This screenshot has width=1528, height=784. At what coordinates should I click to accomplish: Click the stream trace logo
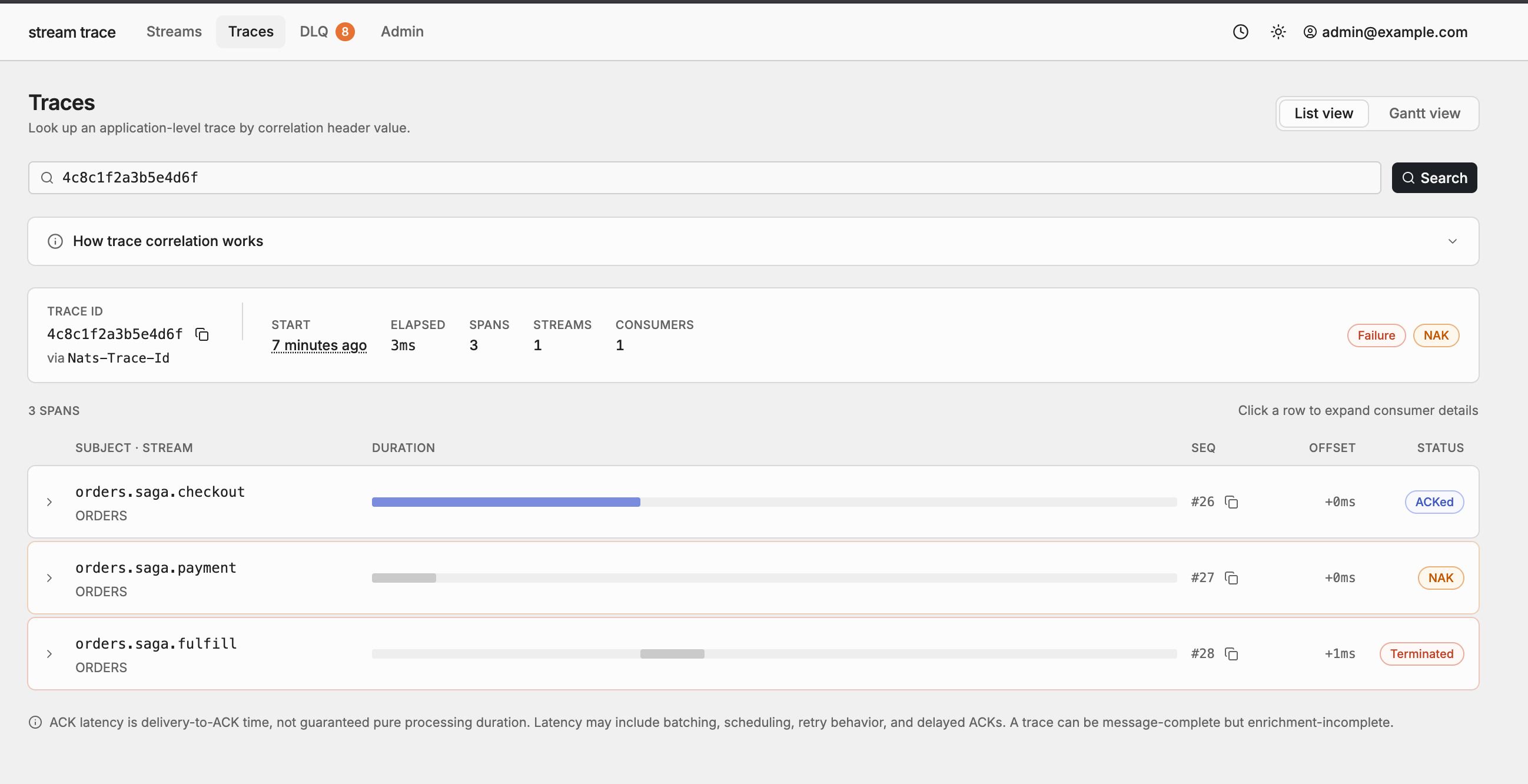pos(72,32)
